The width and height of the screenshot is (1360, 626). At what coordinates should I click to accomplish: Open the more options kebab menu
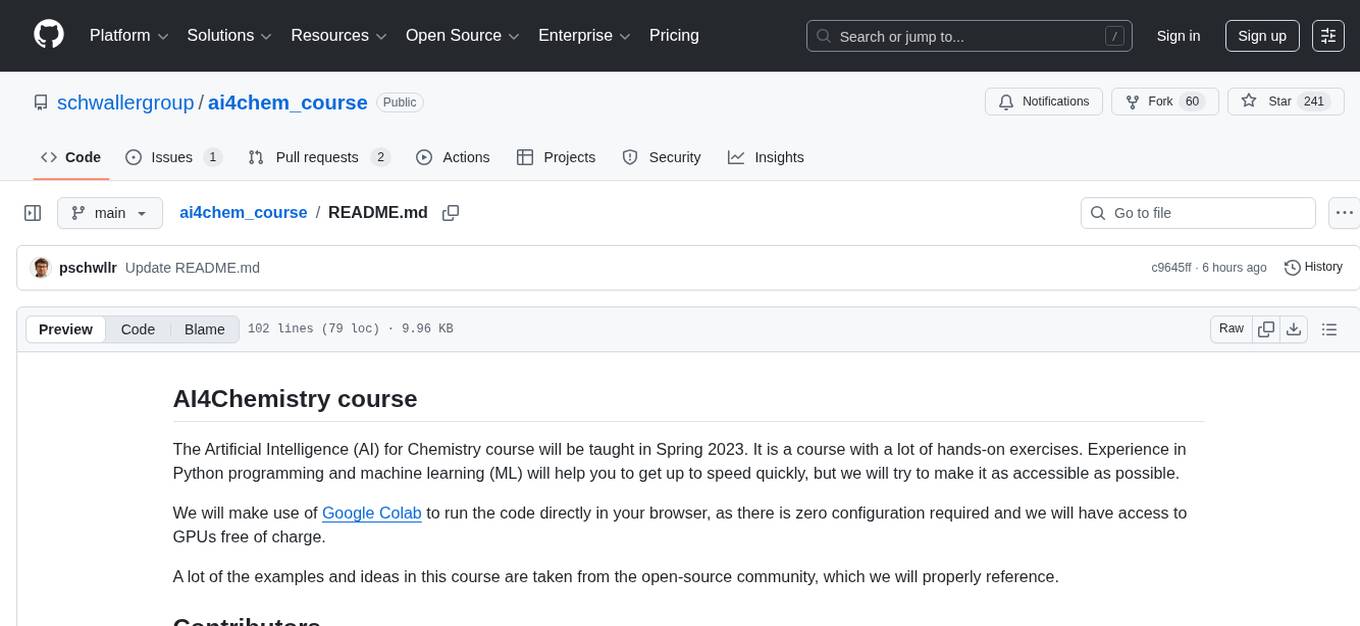(1344, 212)
